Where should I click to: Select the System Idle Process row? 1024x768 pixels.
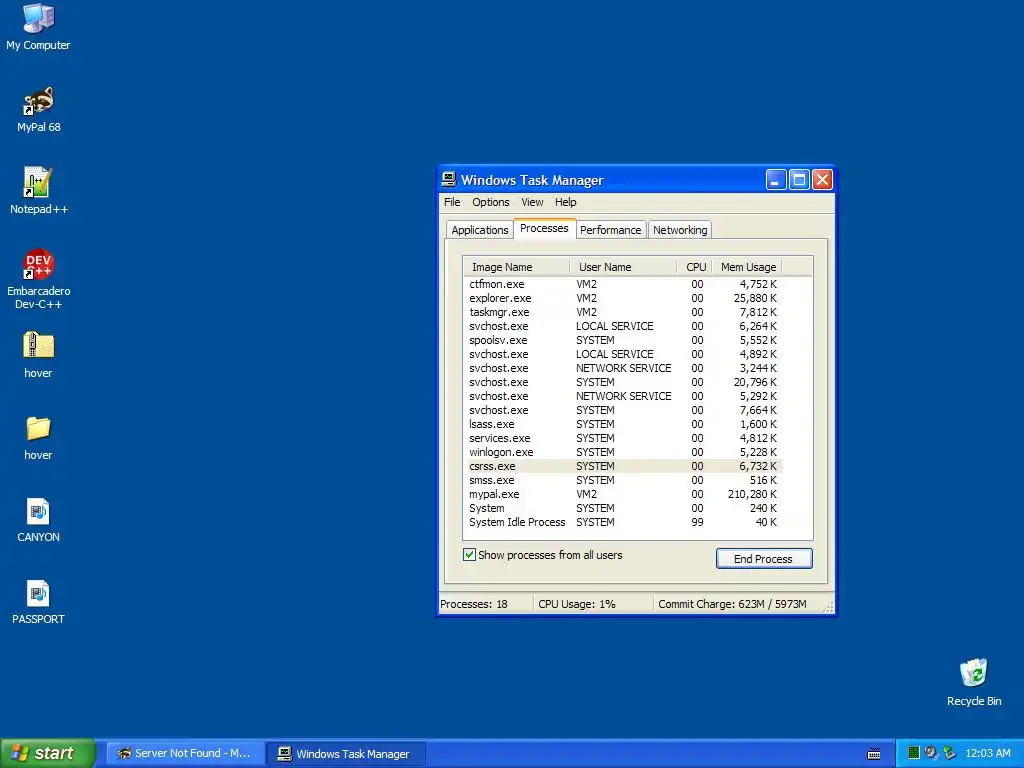pyautogui.click(x=624, y=522)
